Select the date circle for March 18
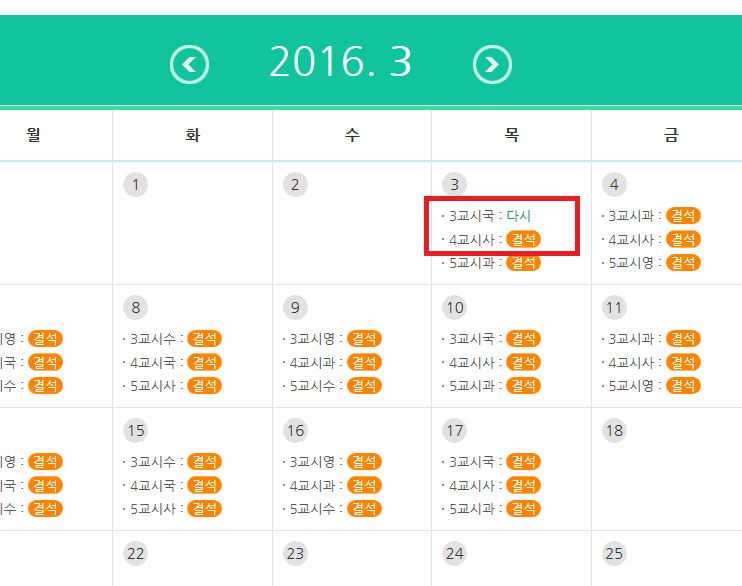The width and height of the screenshot is (742, 586). 614,431
